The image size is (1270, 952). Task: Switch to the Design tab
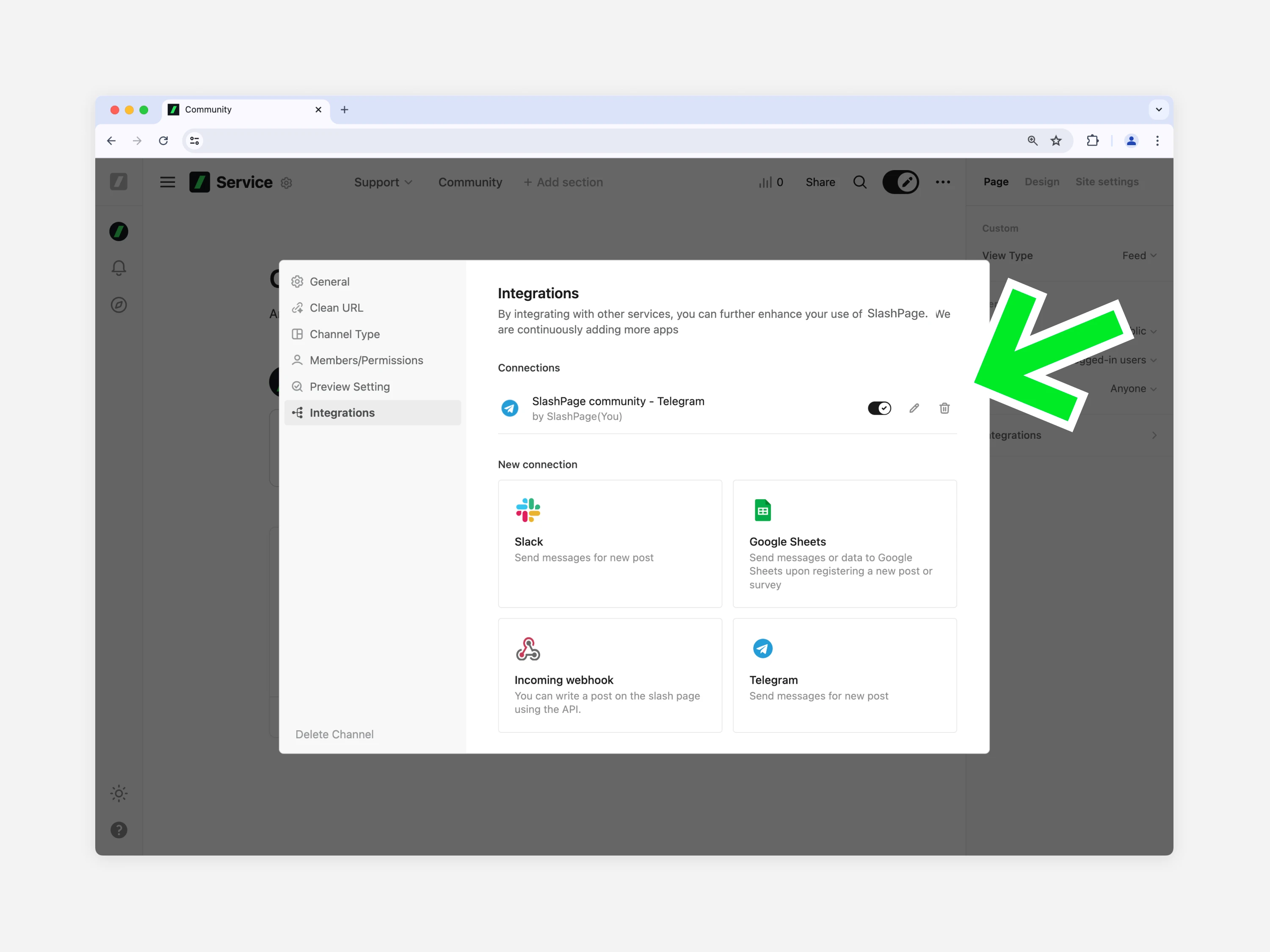pos(1041,182)
